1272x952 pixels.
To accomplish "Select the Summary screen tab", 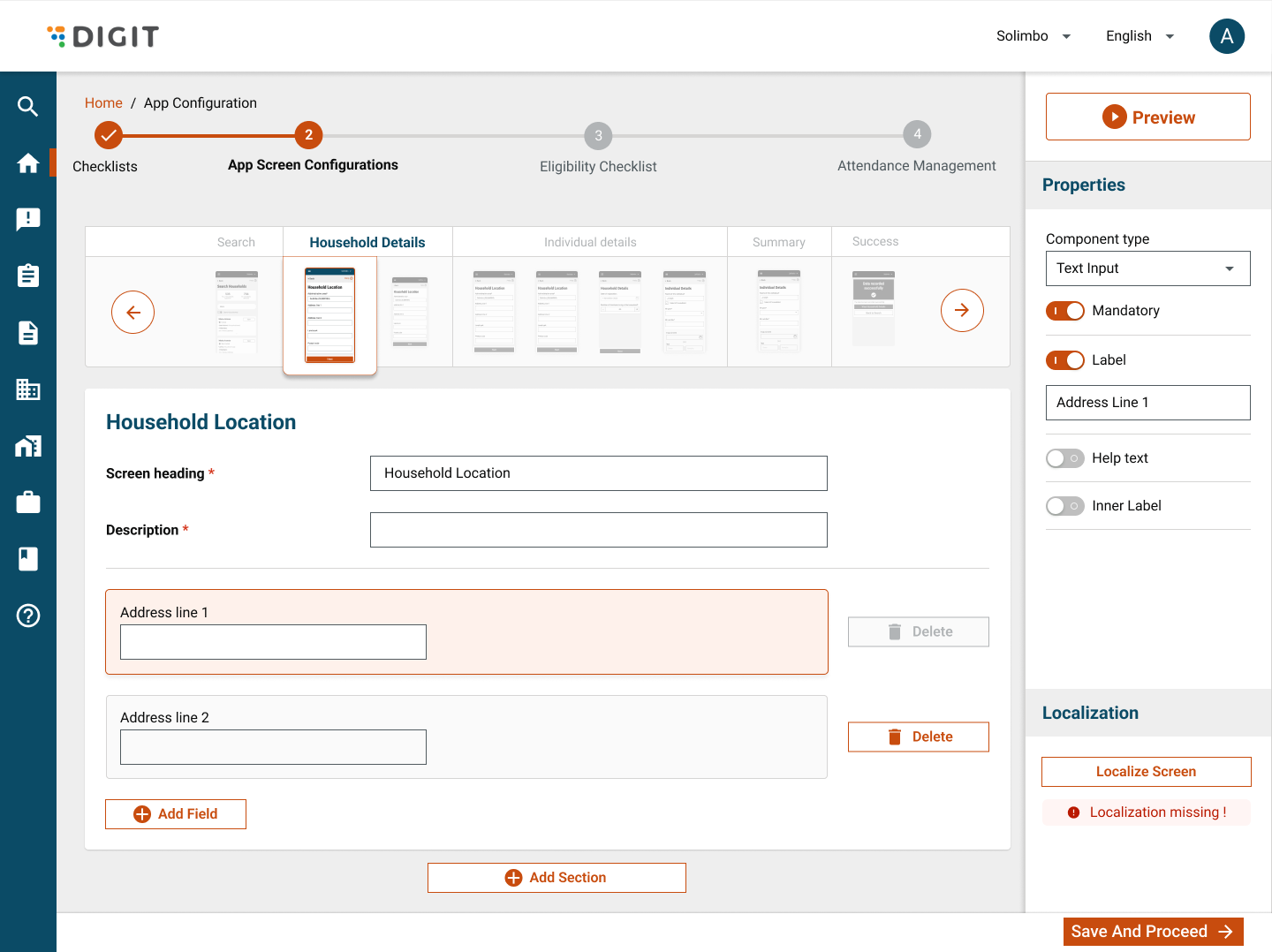I will click(x=778, y=242).
